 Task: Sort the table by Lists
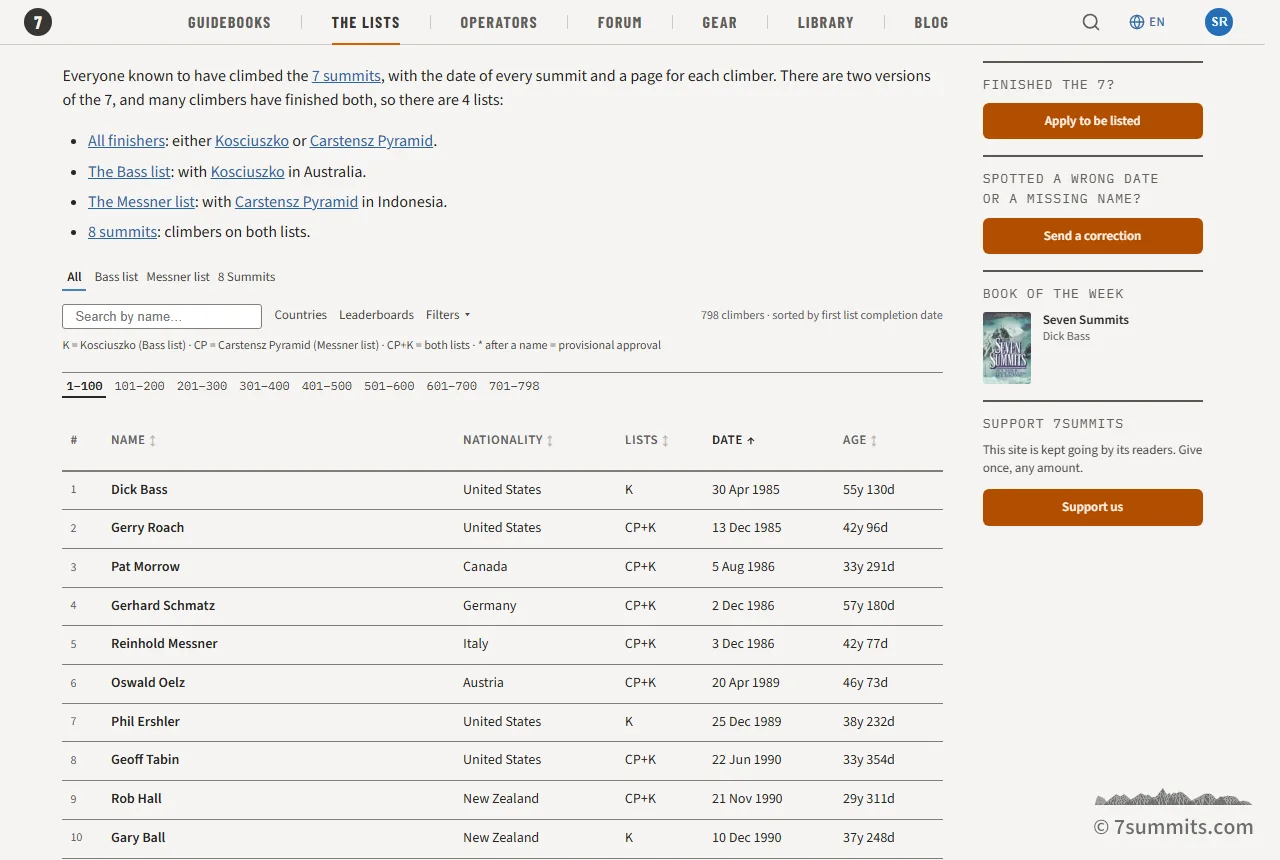point(647,440)
